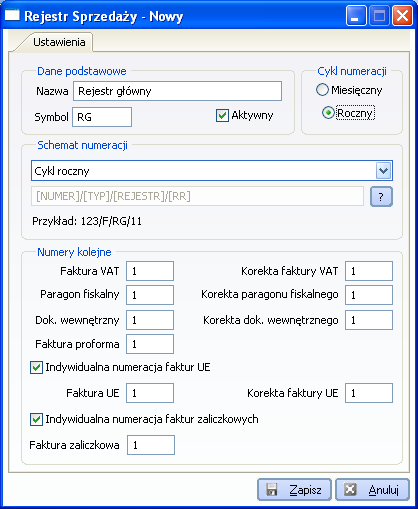The image size is (418, 509).
Task: Click the Faktura VAT number field
Action: click(150, 271)
